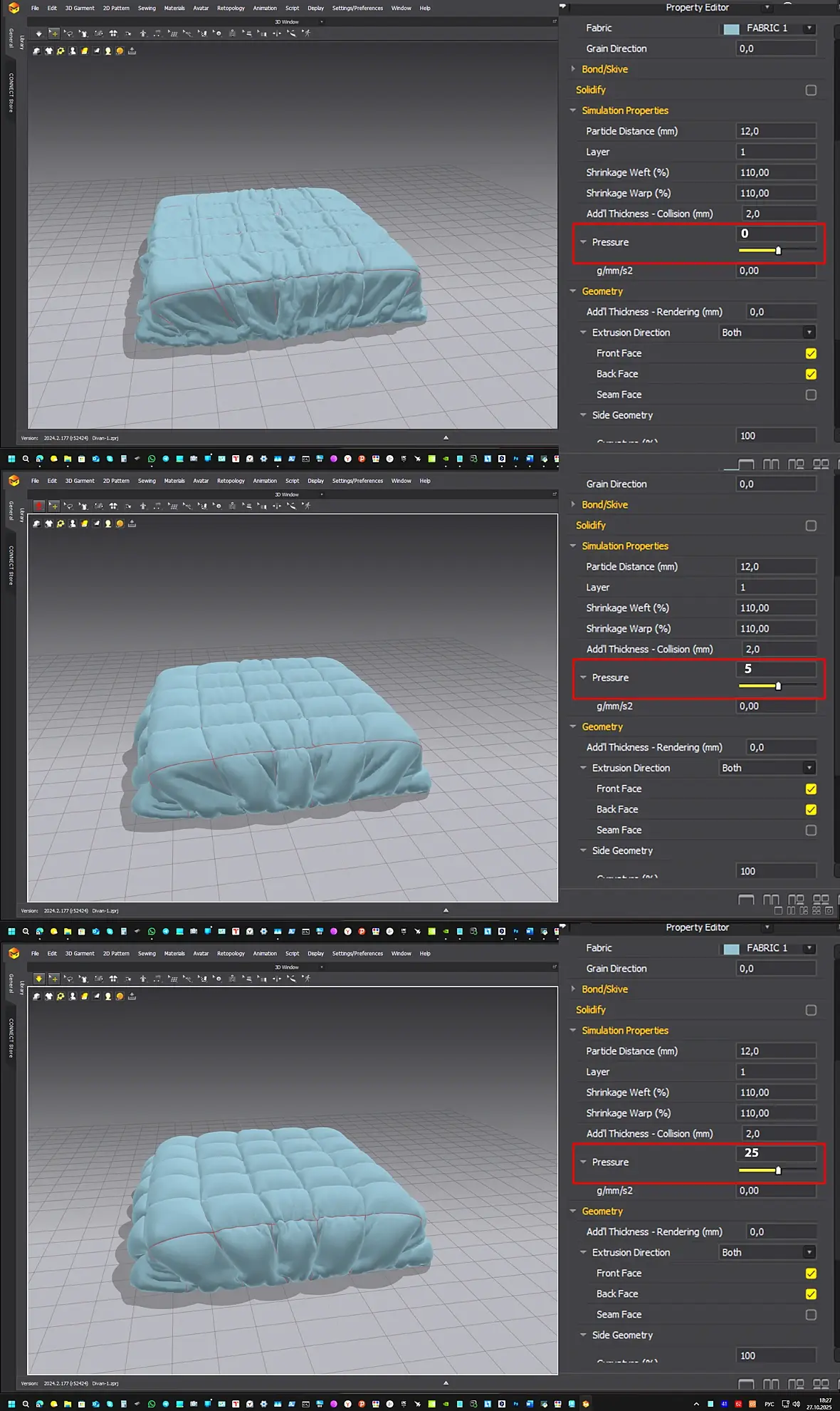Open CONNECT Store side tab in Pressure 0 window
This screenshot has height=1411, width=840.
[x=11, y=93]
